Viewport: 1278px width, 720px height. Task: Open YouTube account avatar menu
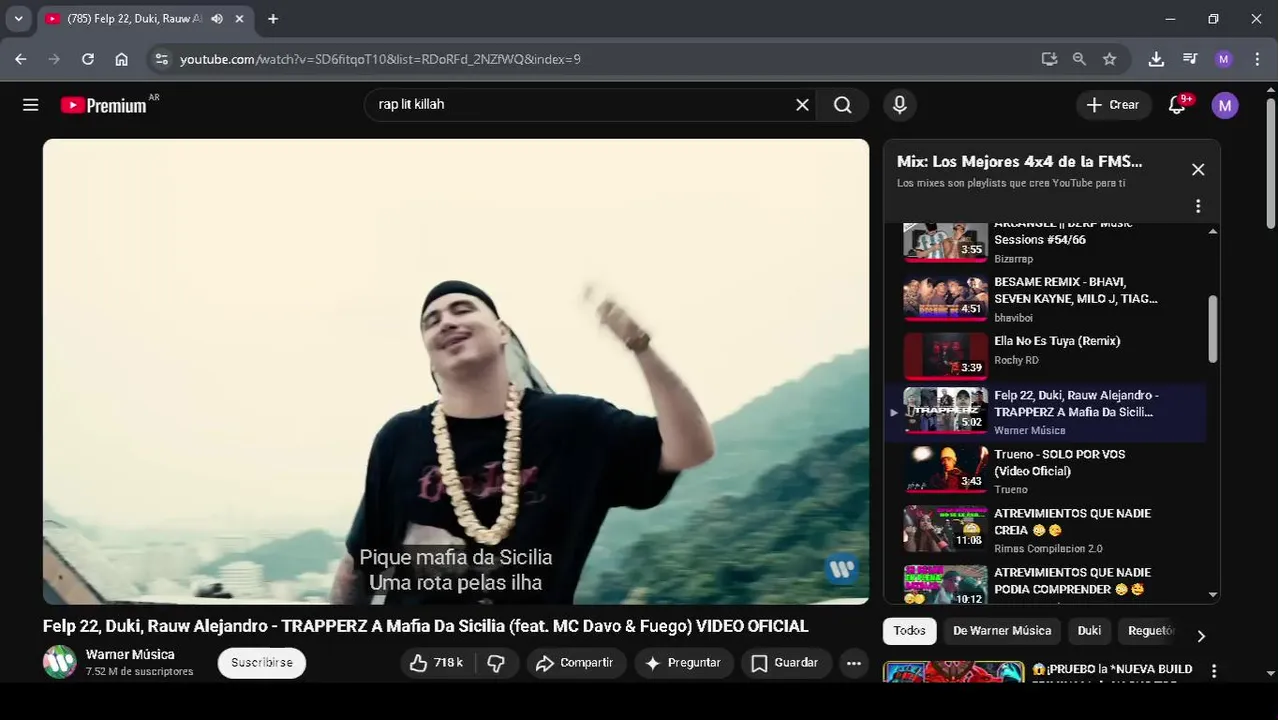click(1225, 105)
